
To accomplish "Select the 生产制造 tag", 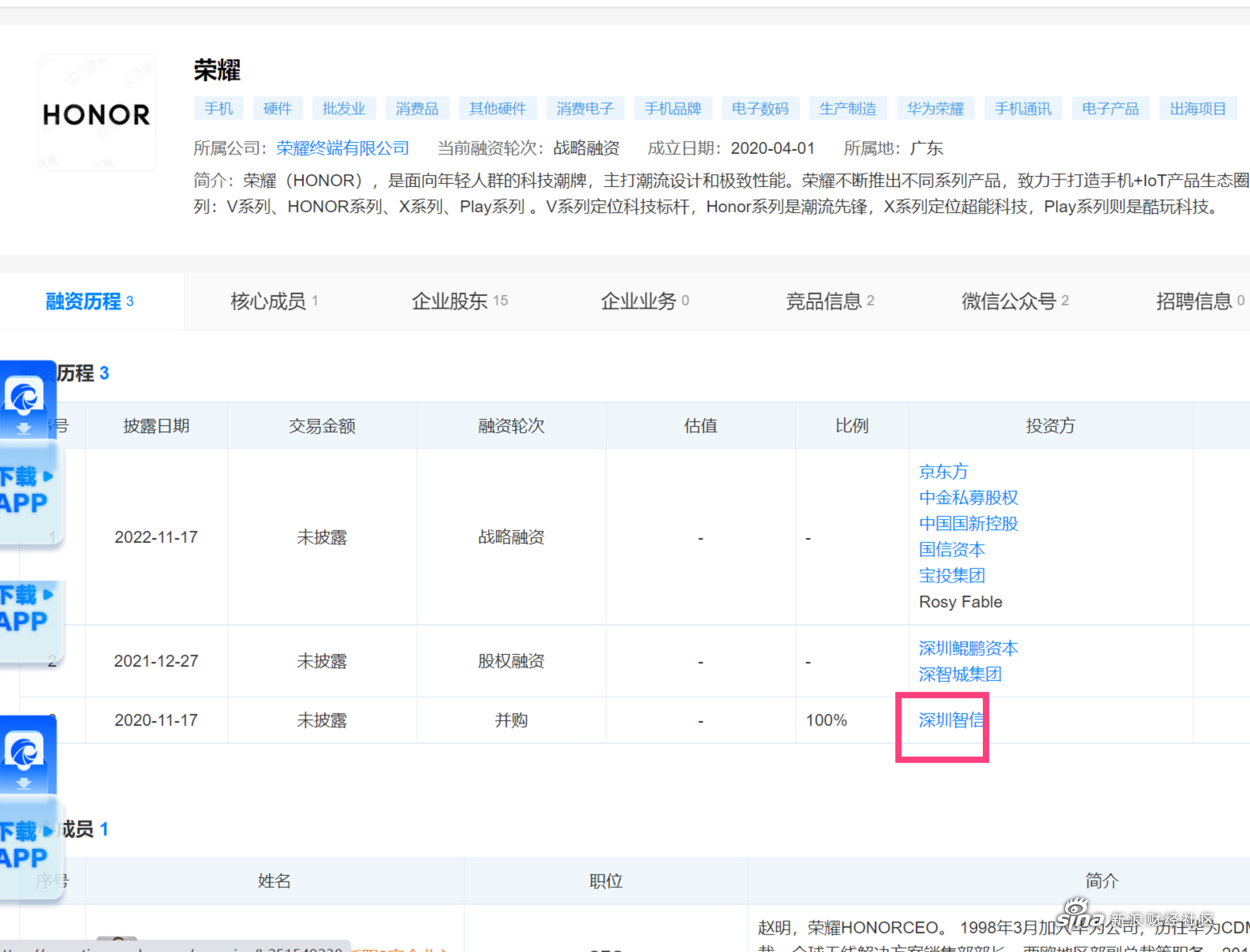I will [848, 108].
